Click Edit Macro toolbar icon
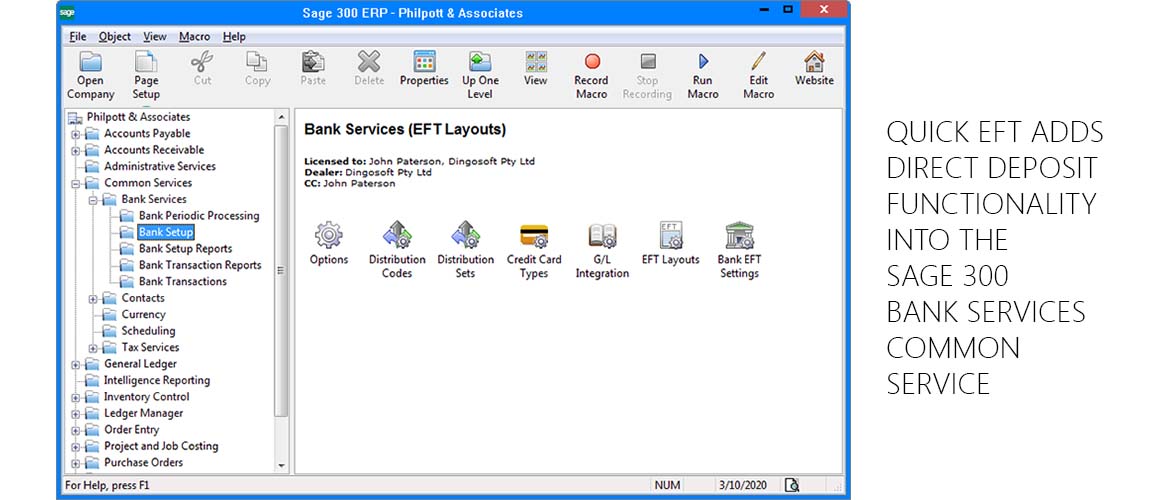 pos(758,75)
